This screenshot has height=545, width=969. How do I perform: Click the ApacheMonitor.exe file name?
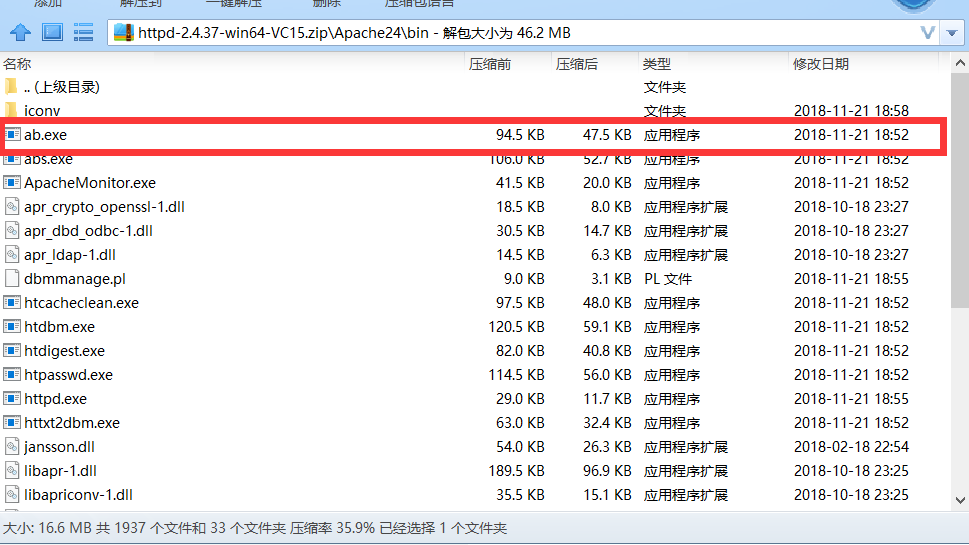90,183
